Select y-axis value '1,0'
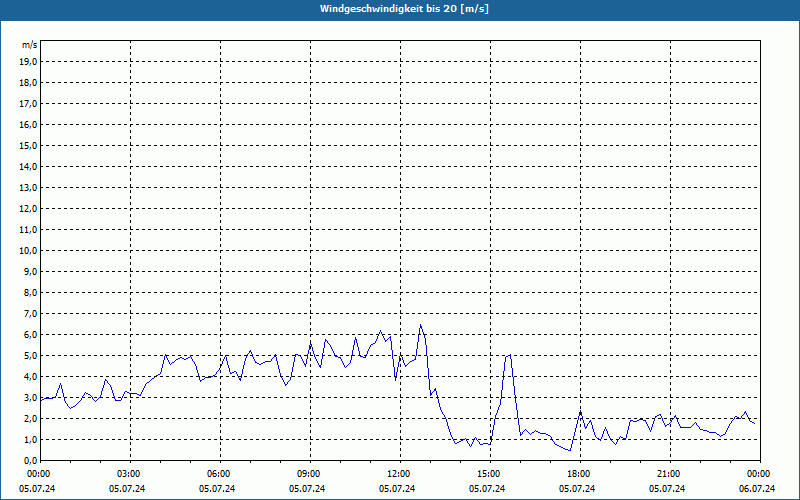The image size is (800, 500). 31,439
